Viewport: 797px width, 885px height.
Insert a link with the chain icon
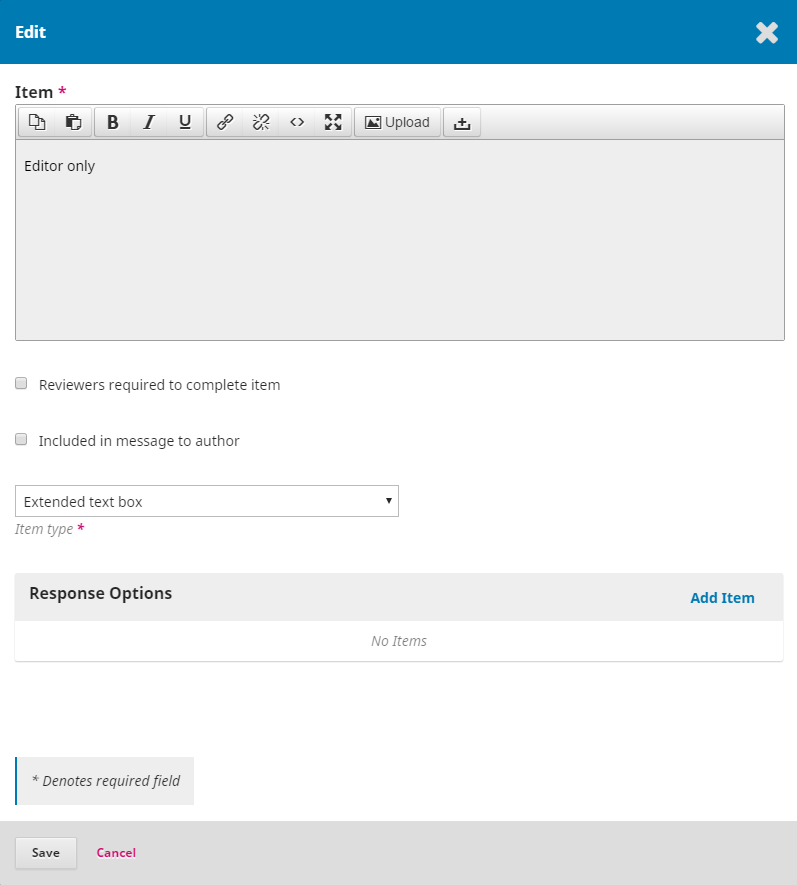225,122
